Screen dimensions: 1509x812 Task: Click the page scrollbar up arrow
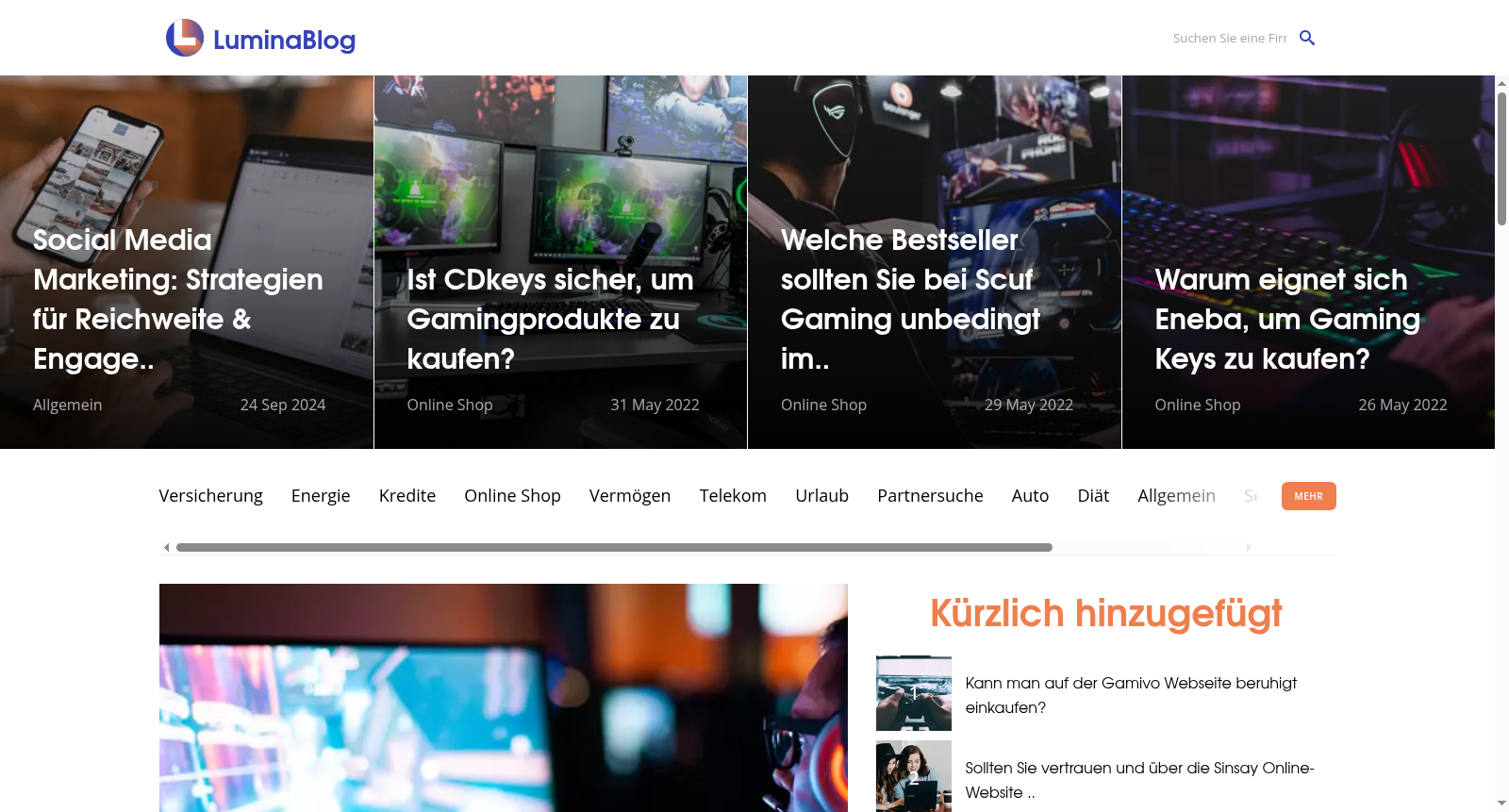(1501, 84)
